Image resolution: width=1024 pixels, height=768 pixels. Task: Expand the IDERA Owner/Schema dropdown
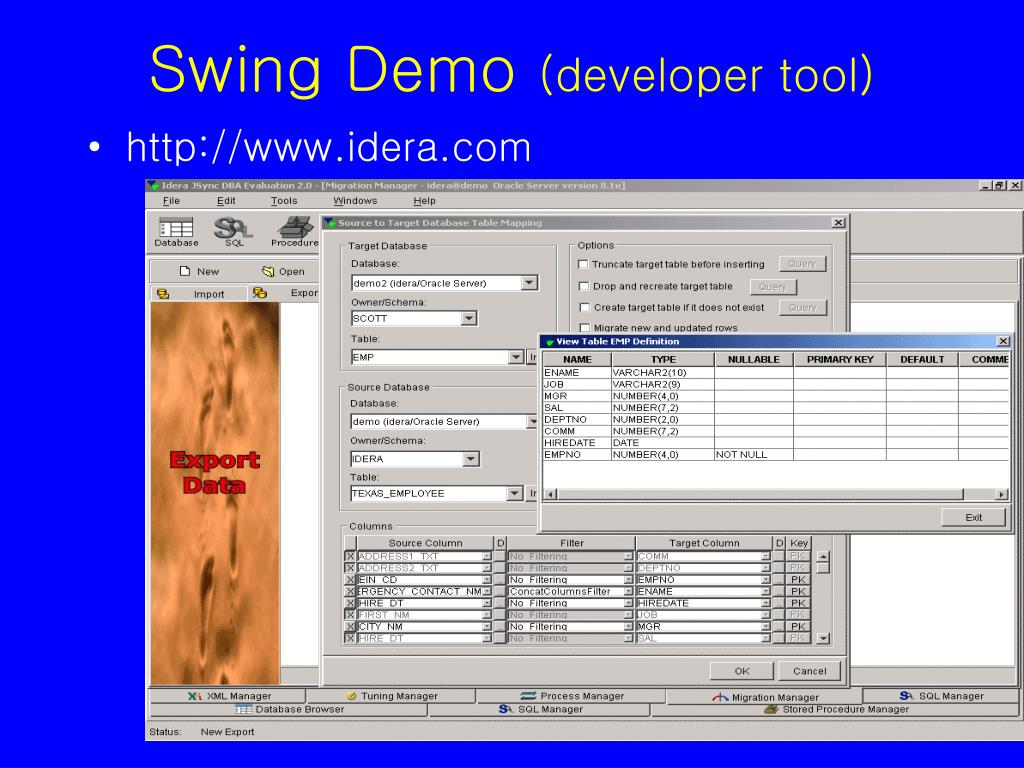tap(470, 459)
